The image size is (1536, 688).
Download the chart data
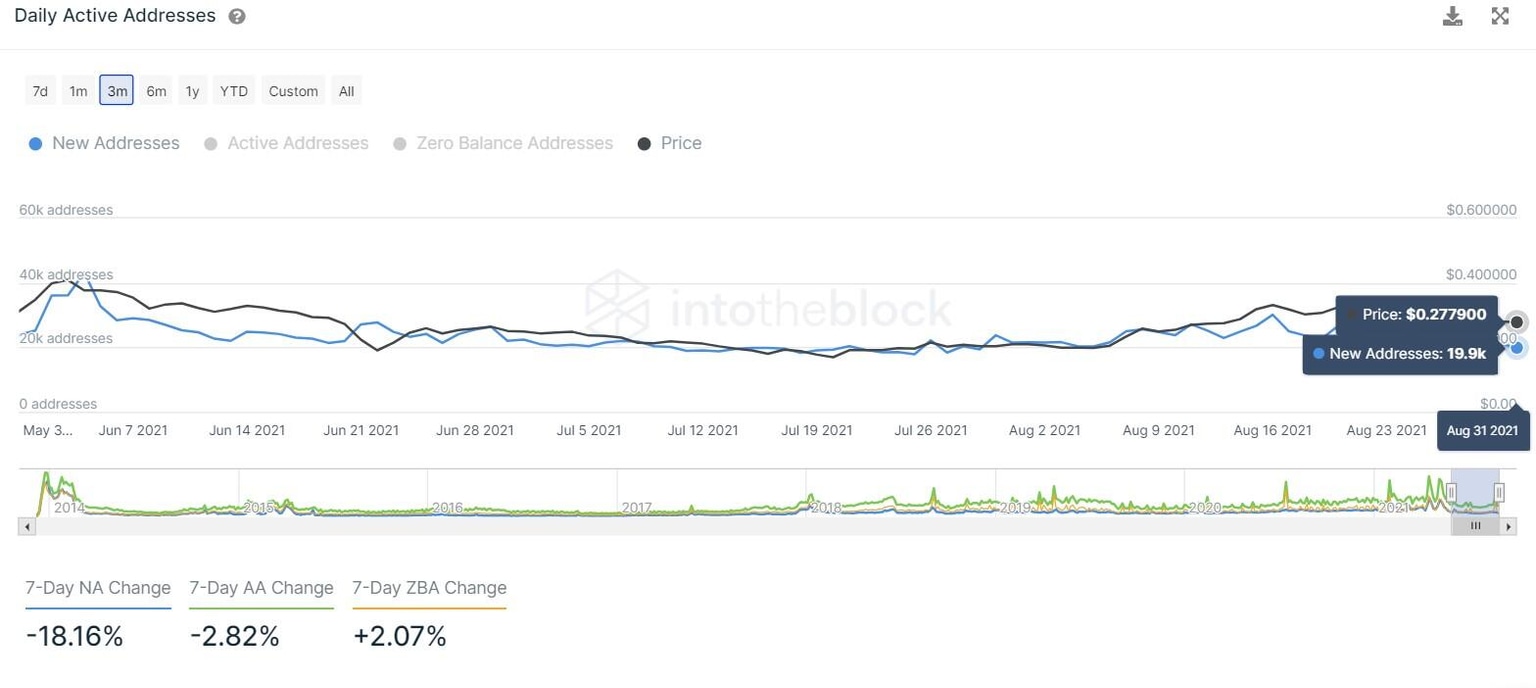(1452, 16)
